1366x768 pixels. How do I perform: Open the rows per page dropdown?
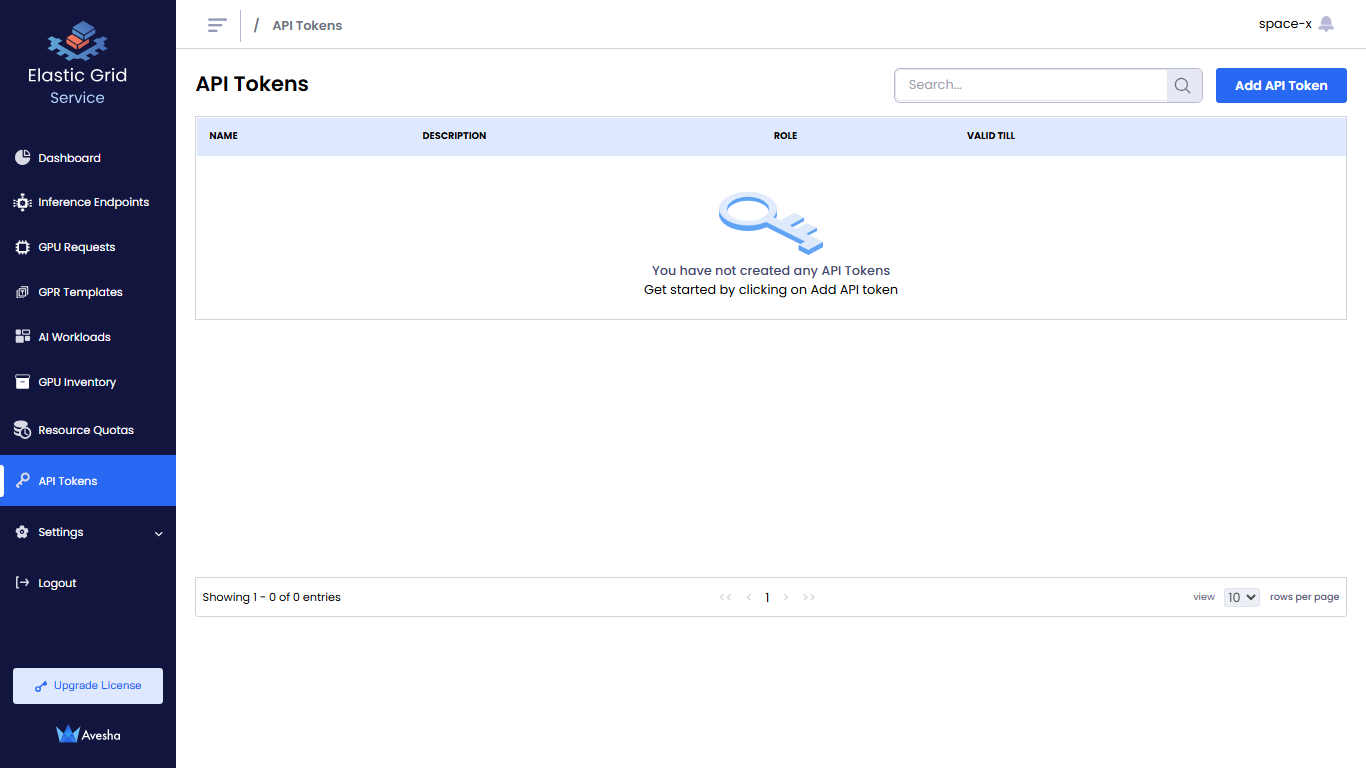(x=1241, y=597)
